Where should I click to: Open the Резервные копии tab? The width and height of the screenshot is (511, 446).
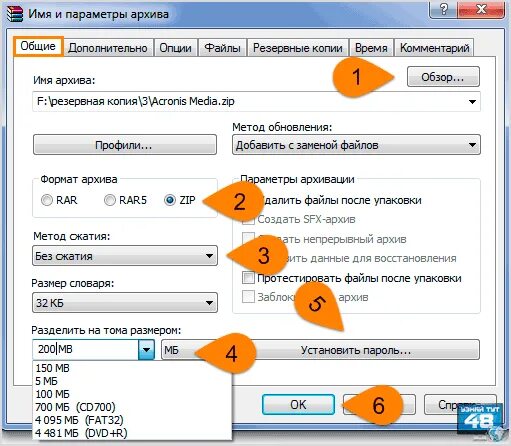point(298,48)
